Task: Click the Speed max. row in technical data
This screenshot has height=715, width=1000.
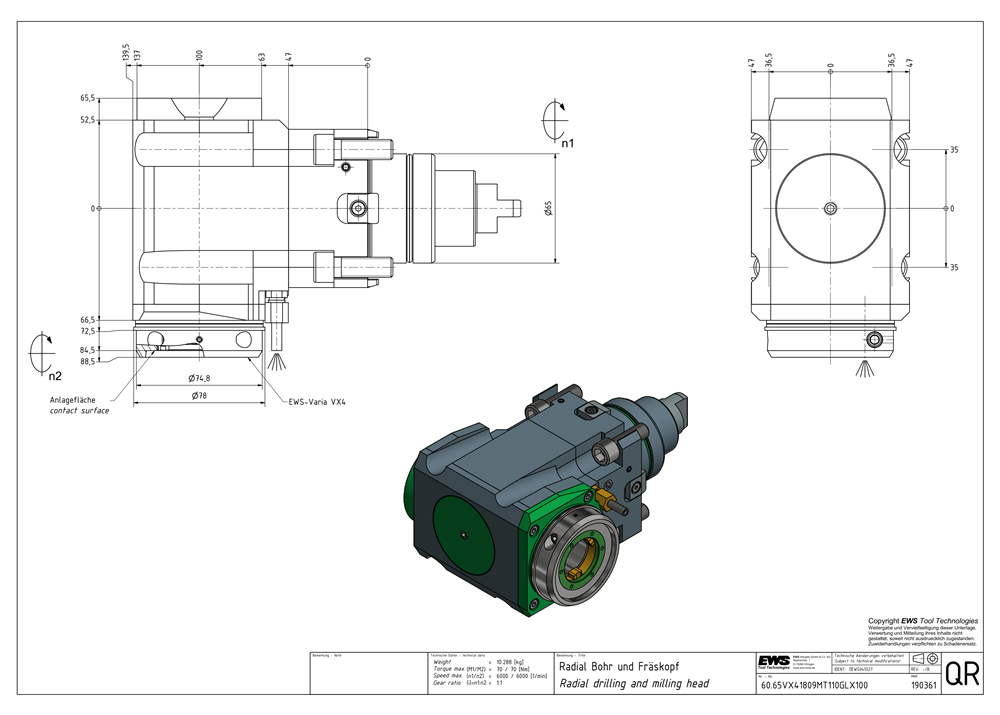Action: coord(490,675)
